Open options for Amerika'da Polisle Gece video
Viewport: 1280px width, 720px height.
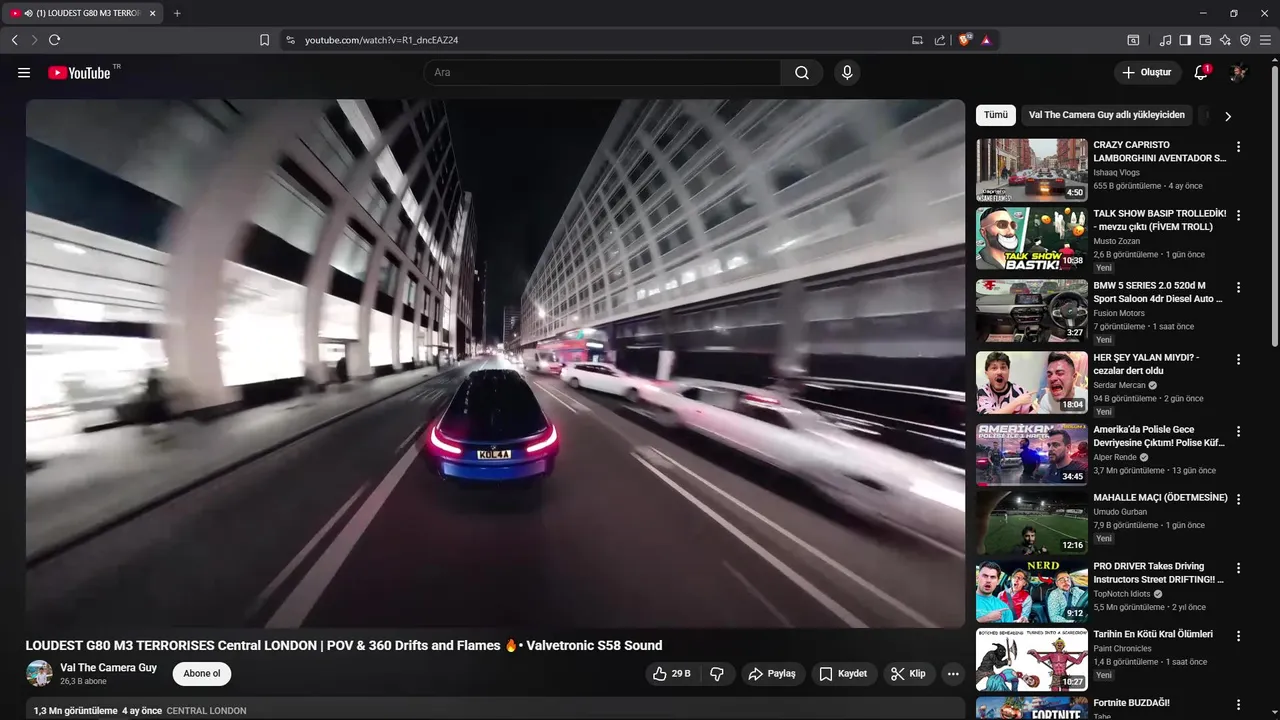tap(1238, 431)
